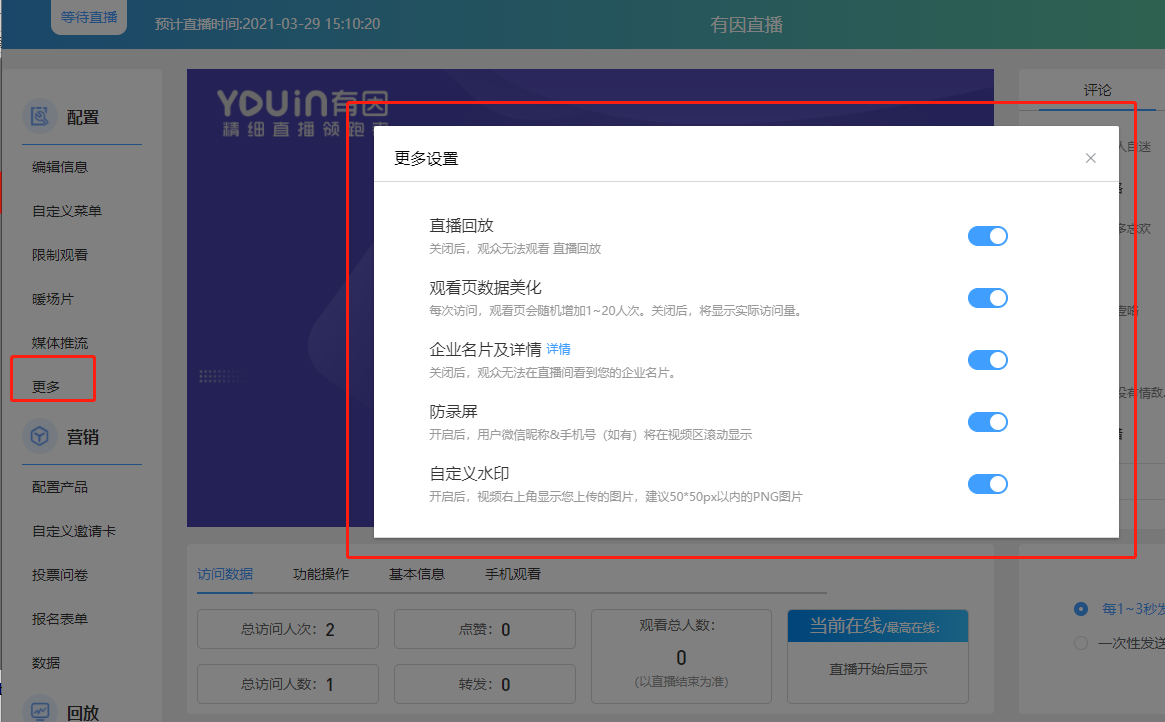This screenshot has height=722, width=1165.
Task: Open the 详情 link beside 企业名片及详情
Action: [x=558, y=349]
